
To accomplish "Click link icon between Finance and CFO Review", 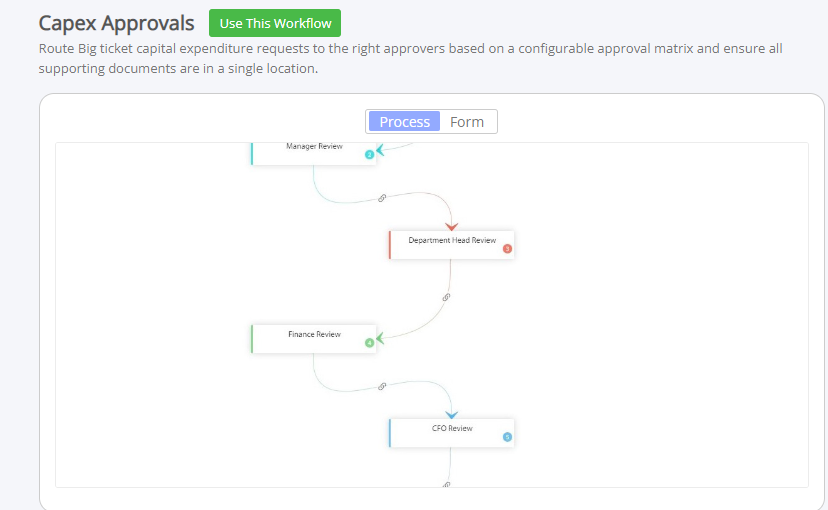I will click(x=382, y=386).
